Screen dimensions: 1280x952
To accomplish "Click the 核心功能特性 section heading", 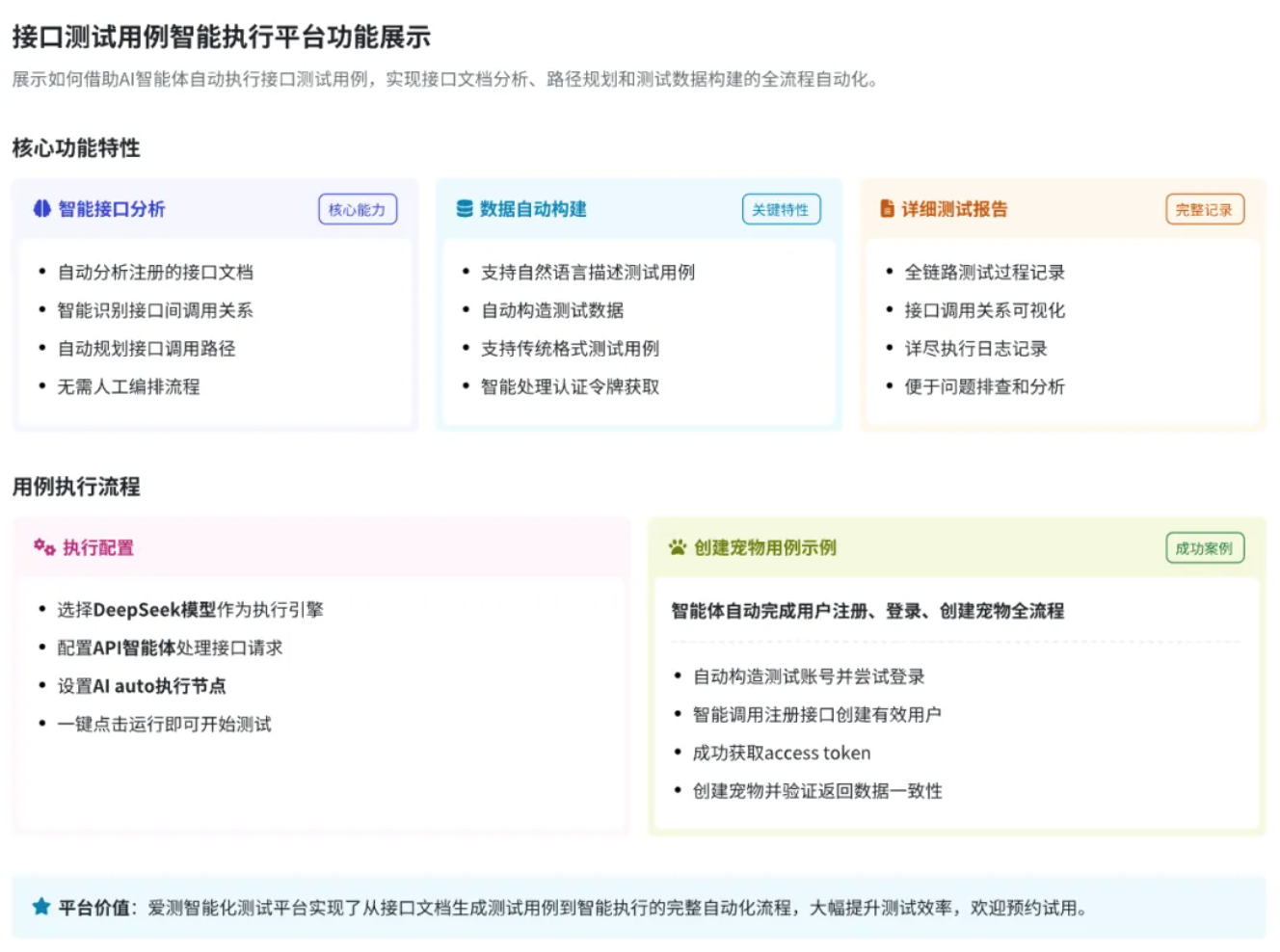I will (x=76, y=147).
